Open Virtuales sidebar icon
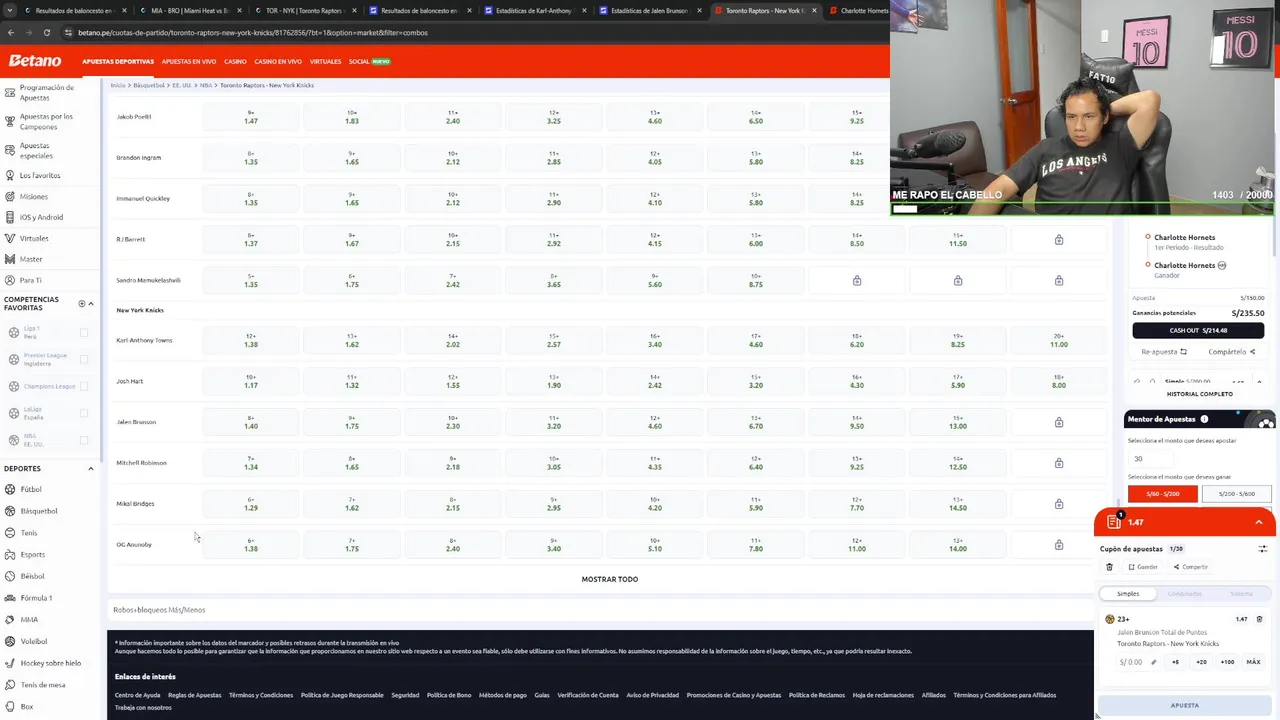This screenshot has height=720, width=1280. [9, 238]
